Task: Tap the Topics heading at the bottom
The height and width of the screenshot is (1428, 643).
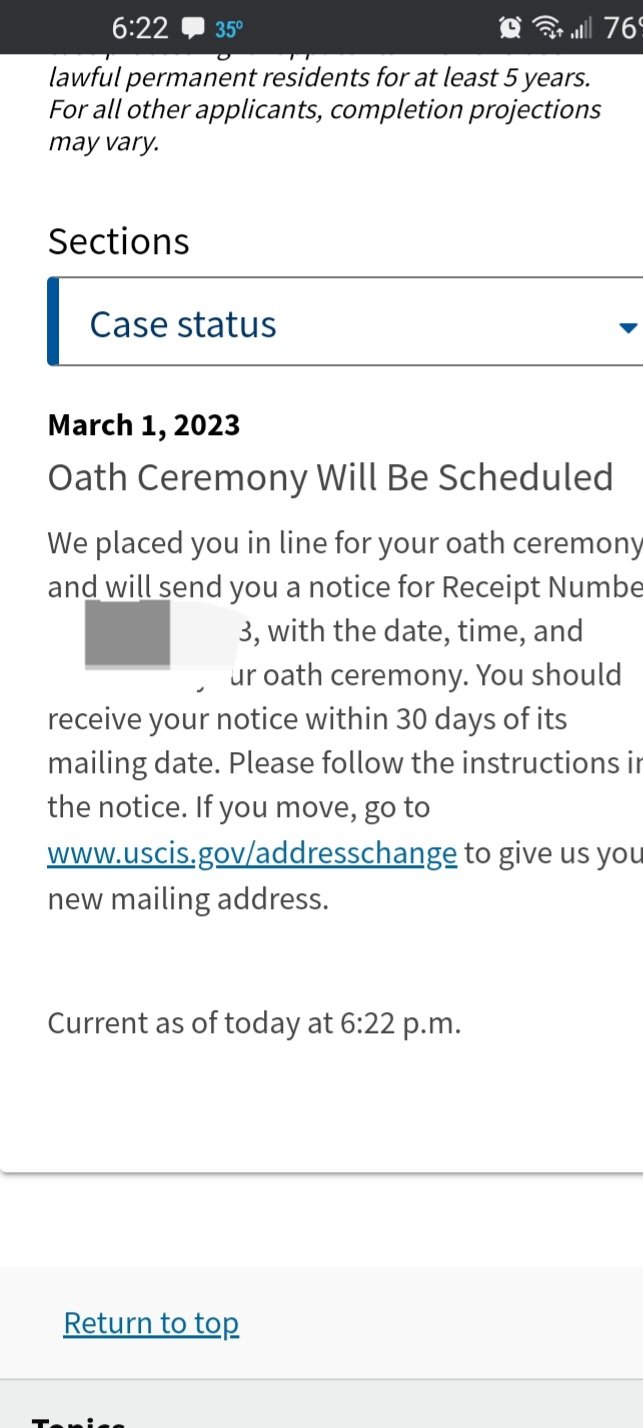Action: 78,1420
